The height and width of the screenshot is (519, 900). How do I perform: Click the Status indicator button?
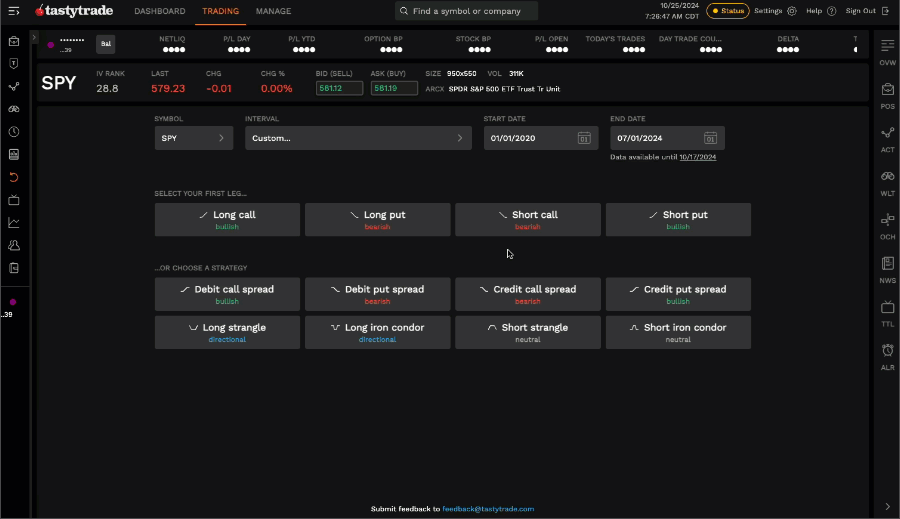tap(727, 11)
